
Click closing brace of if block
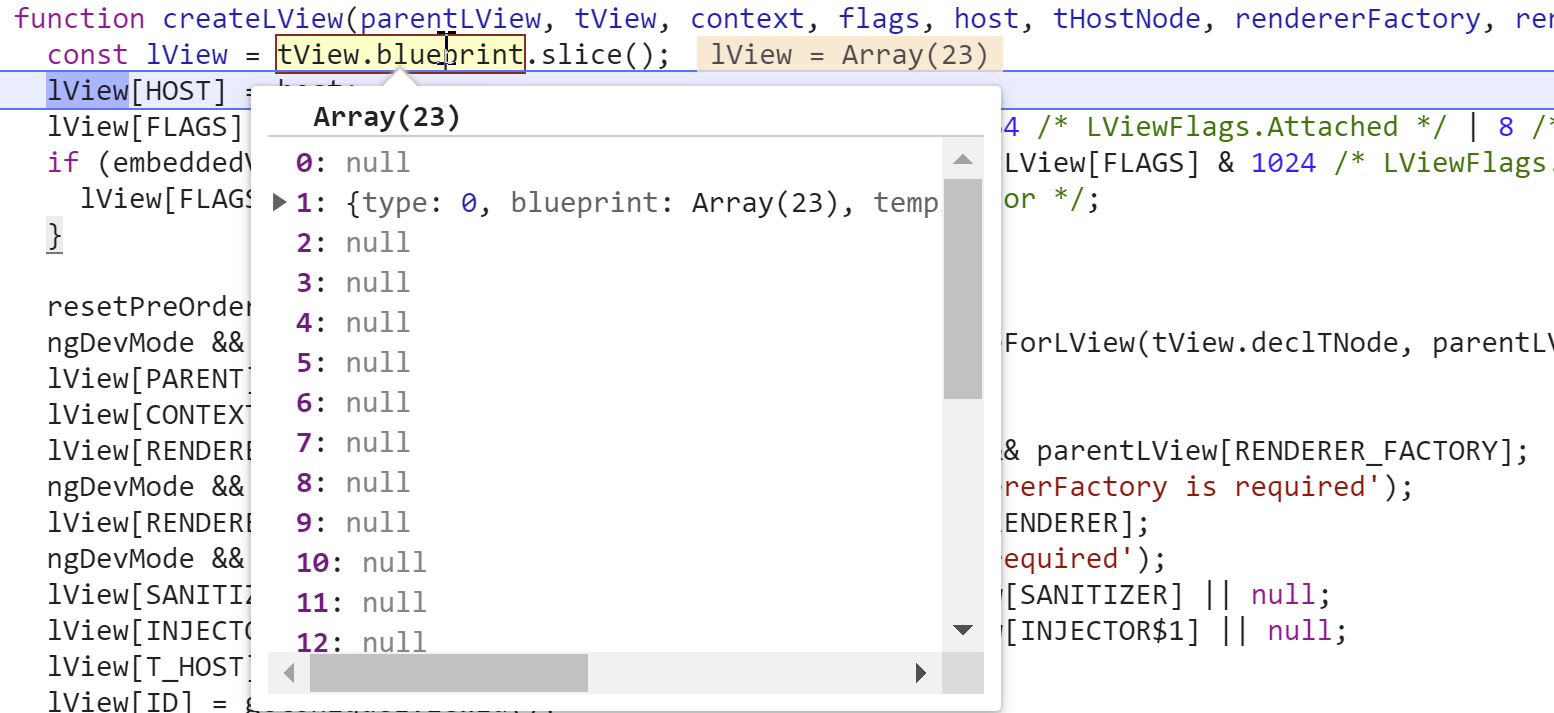click(x=55, y=237)
